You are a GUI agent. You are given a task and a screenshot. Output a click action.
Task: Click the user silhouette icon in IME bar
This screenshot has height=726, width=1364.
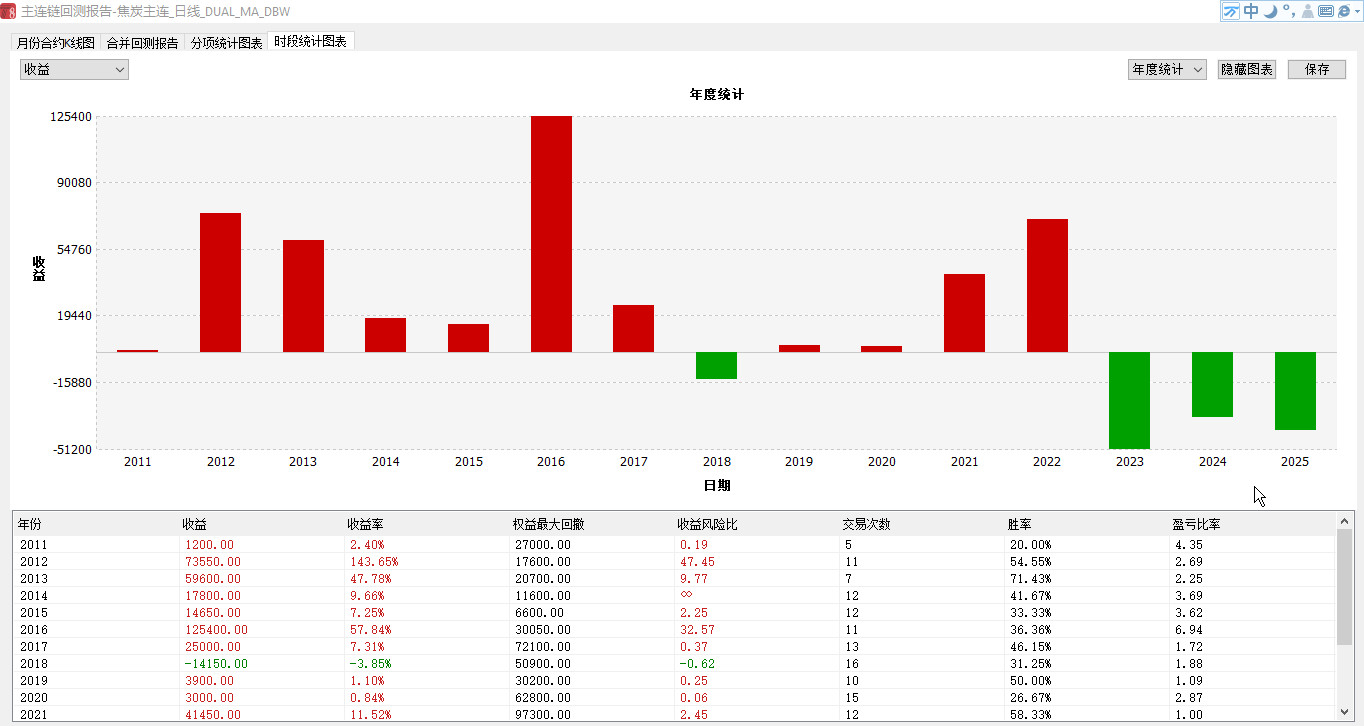click(1307, 11)
